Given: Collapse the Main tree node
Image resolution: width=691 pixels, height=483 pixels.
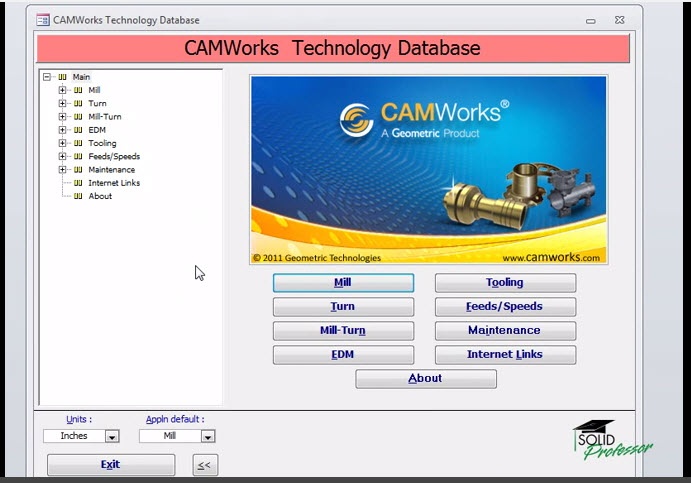Looking at the screenshot, I should click(47, 77).
